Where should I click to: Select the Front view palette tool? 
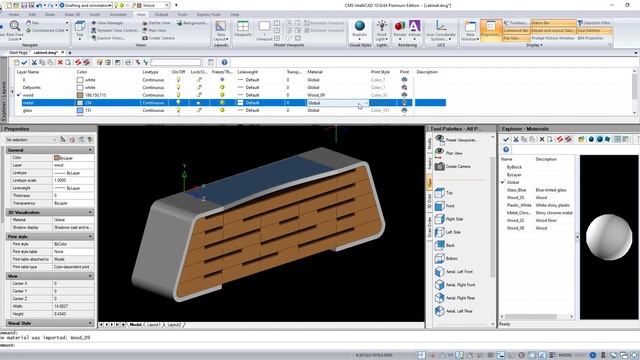click(x=444, y=206)
